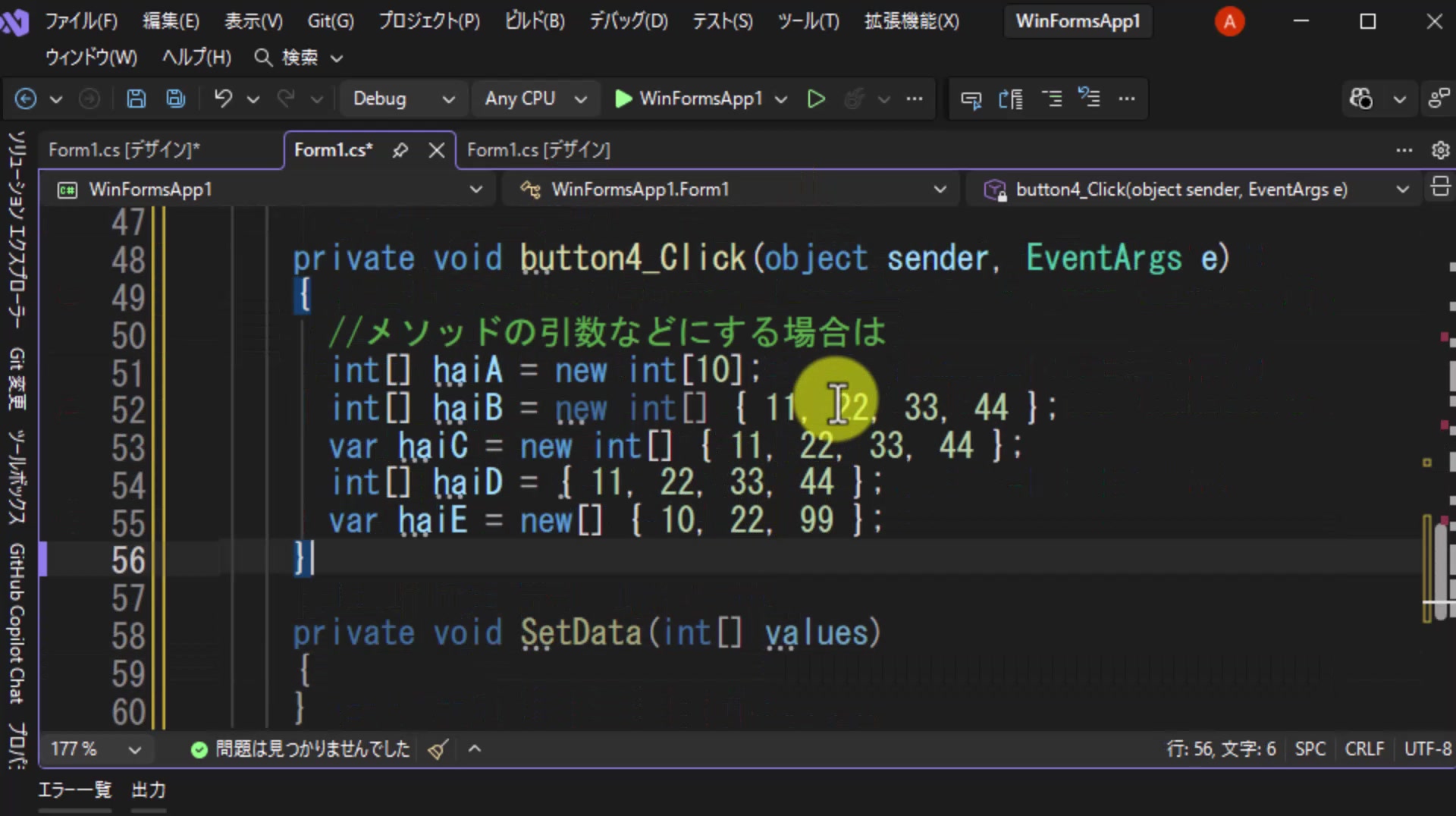
Task: Open editor settings gear icon
Action: pyautogui.click(x=1440, y=150)
